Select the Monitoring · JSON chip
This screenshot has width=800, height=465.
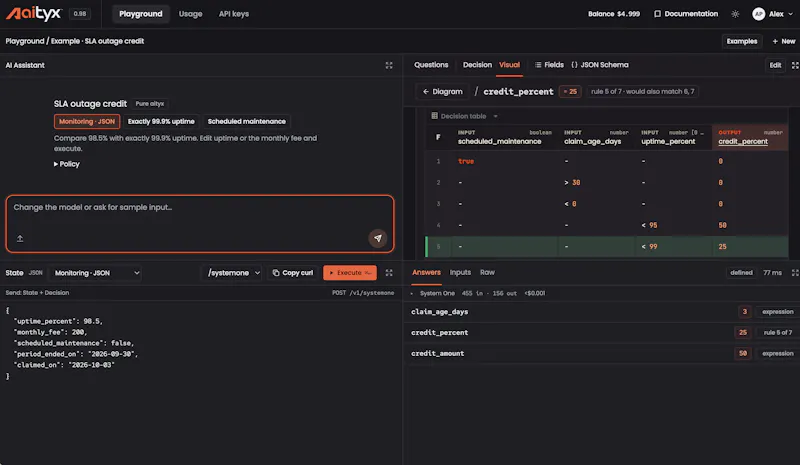point(87,121)
